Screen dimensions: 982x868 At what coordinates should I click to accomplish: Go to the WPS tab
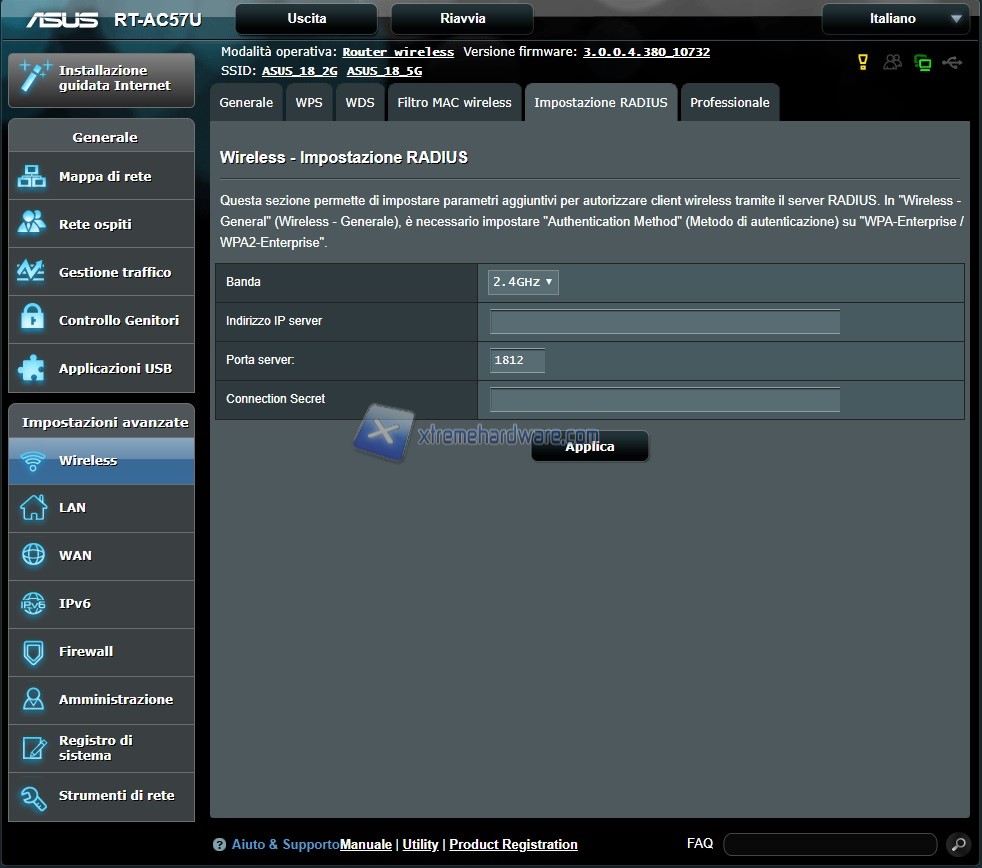tap(309, 103)
